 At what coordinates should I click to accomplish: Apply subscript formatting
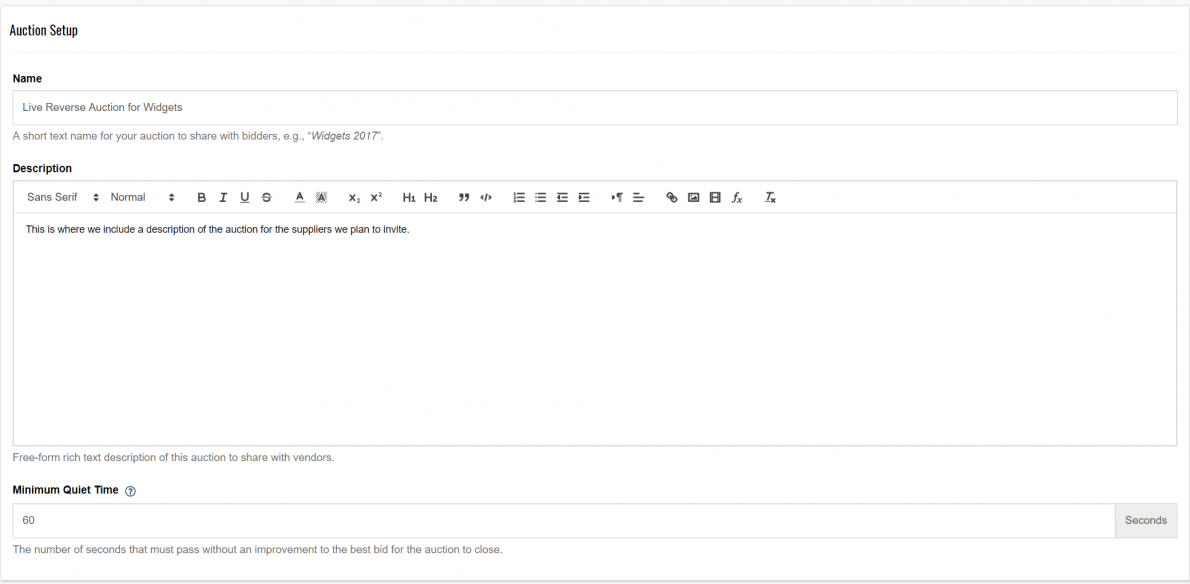[354, 198]
